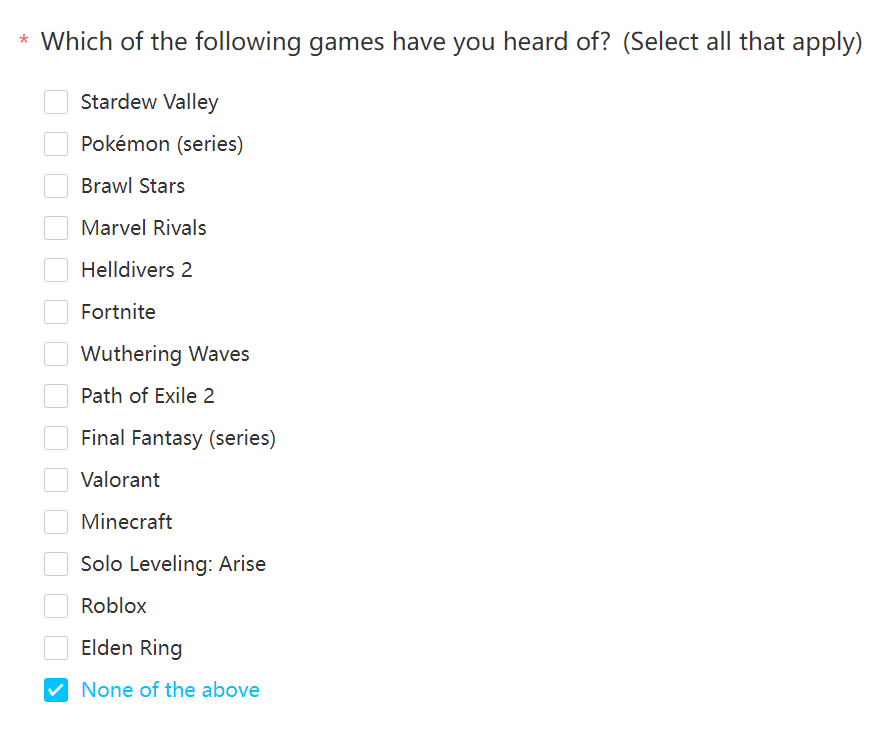Check the Stardew Valley checkbox
The image size is (874, 737).
coord(56,102)
